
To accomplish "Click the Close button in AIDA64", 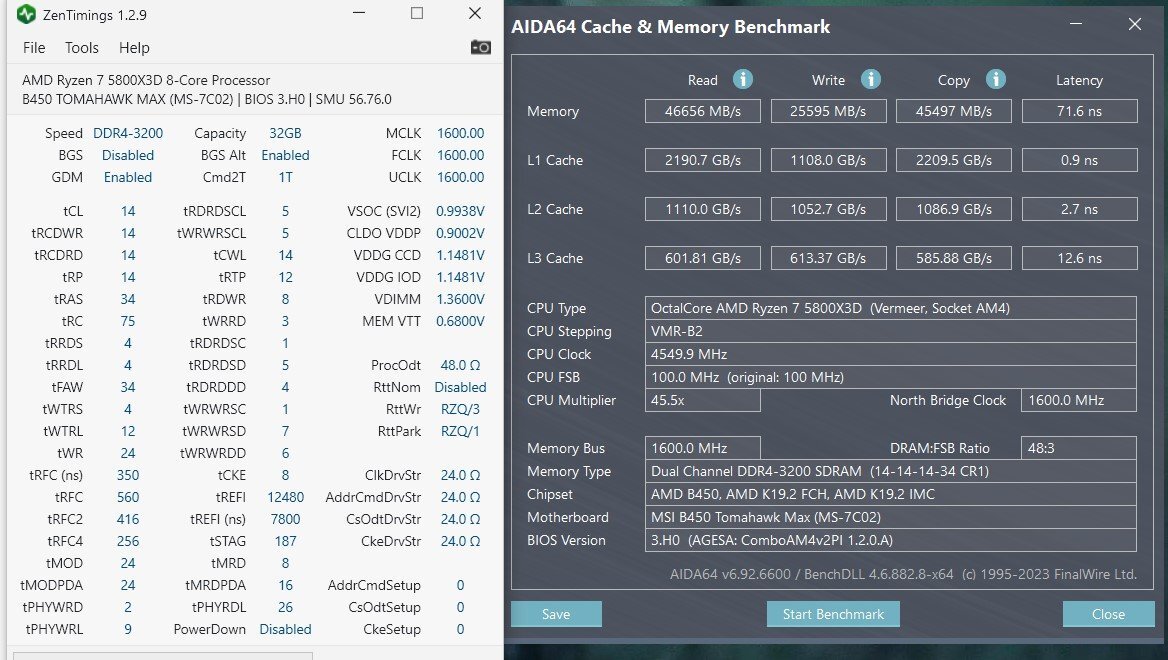I will point(1108,614).
